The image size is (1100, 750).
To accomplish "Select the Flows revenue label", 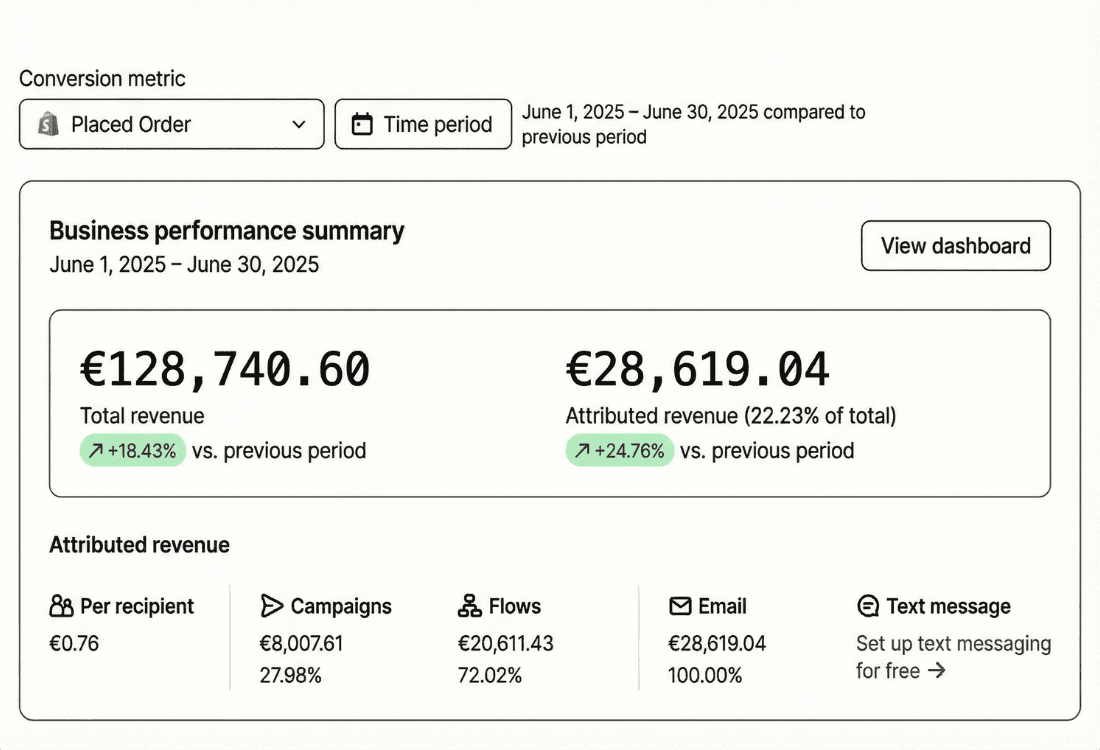I will click(514, 606).
